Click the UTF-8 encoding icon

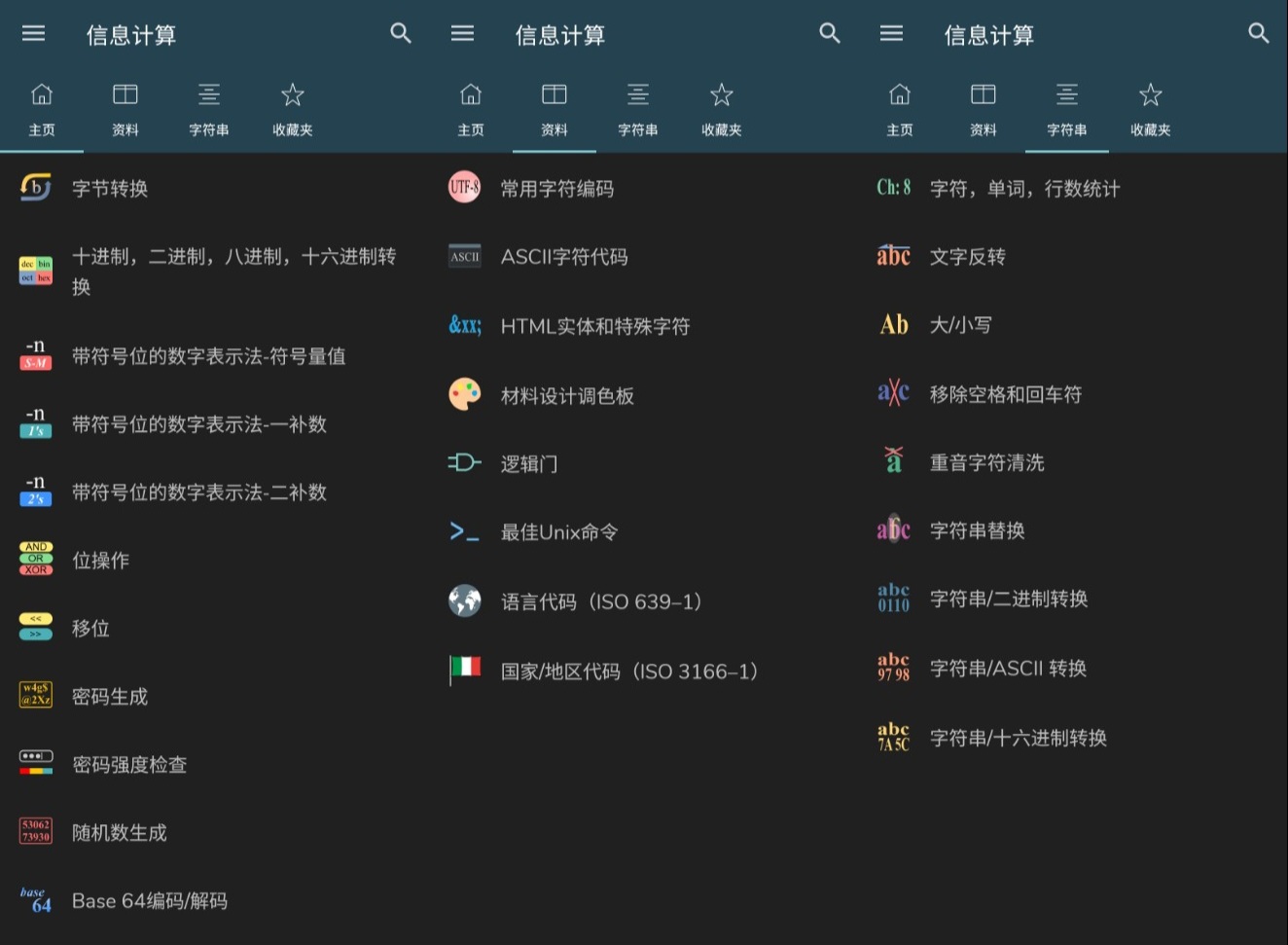(465, 187)
